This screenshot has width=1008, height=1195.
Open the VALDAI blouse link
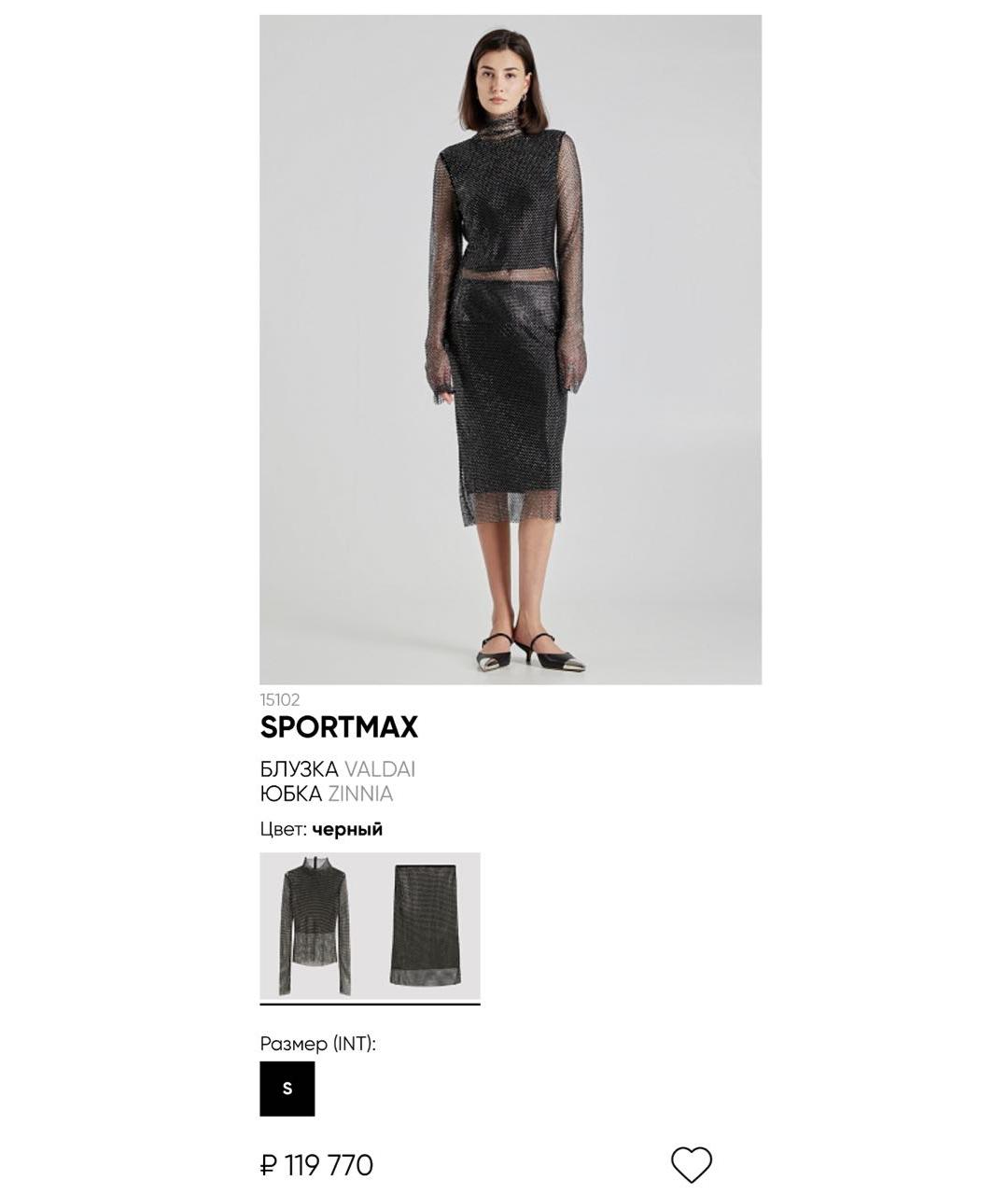coord(380,769)
